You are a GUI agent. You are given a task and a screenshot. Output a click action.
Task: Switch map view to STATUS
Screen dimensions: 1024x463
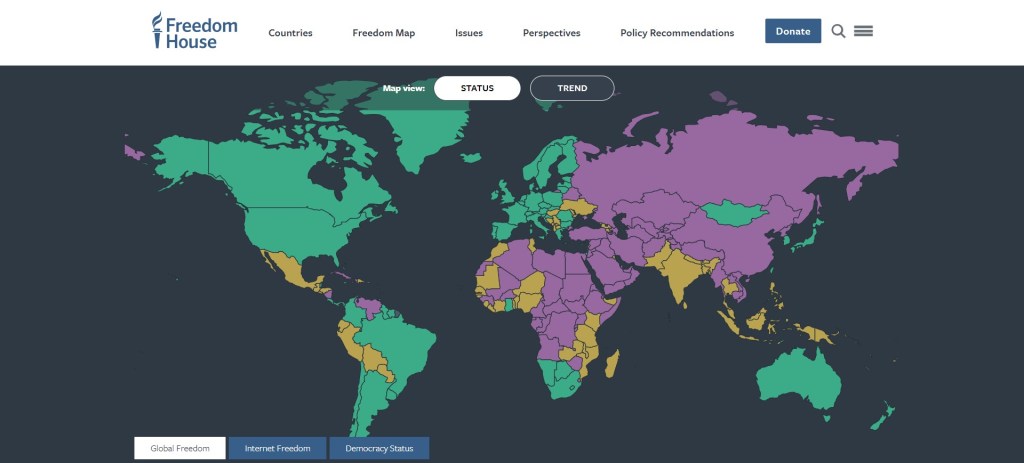click(x=477, y=88)
